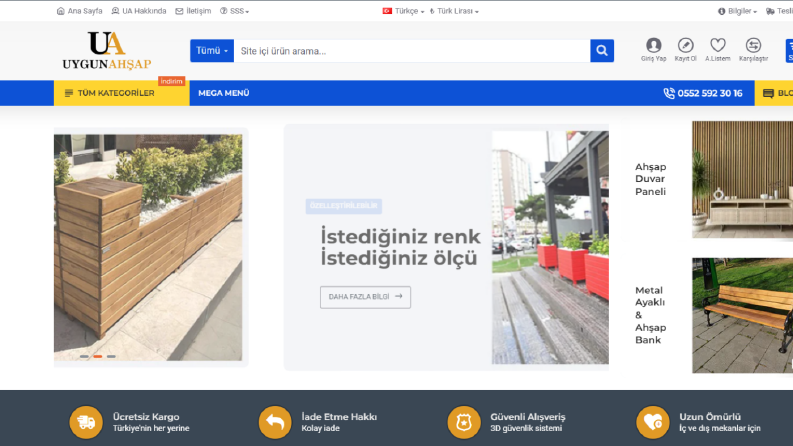
Task: Click the İç ve dış mekanlar için subtitle
Action: coord(720,428)
